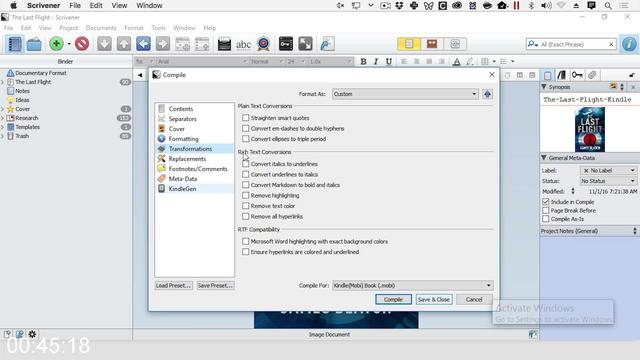Uncheck Include in Compile in Inspector

546,202
